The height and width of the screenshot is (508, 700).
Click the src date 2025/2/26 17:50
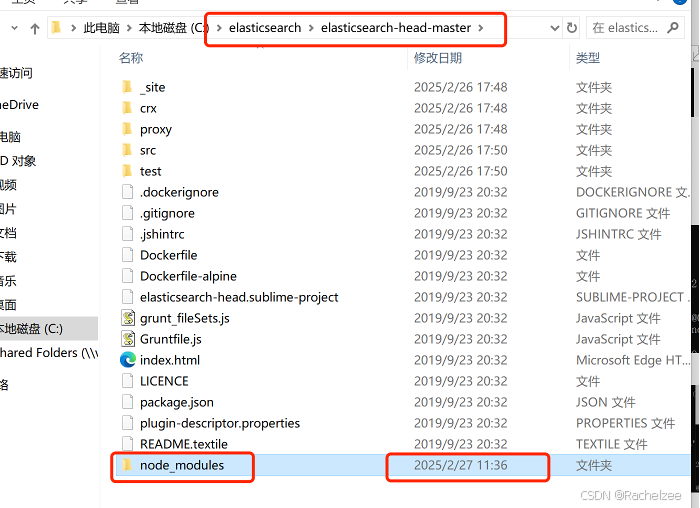(460, 150)
